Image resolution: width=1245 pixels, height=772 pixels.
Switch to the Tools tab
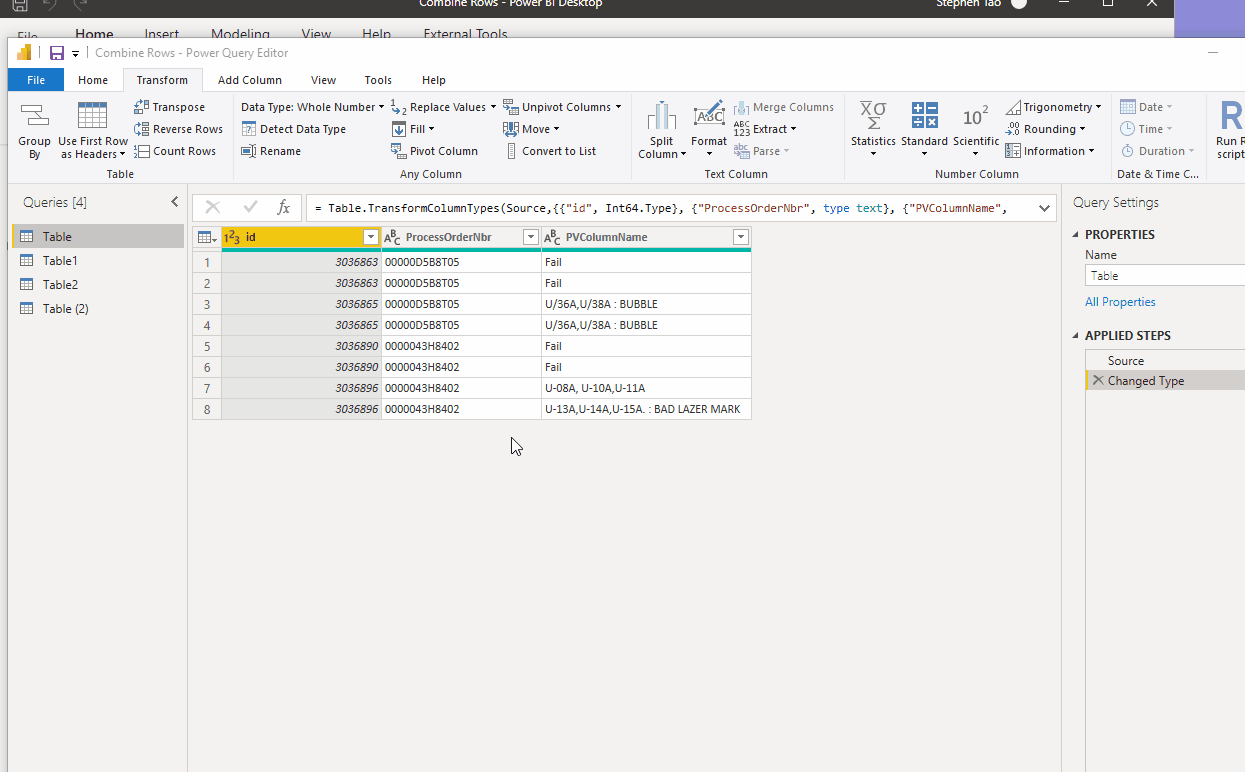pos(378,80)
